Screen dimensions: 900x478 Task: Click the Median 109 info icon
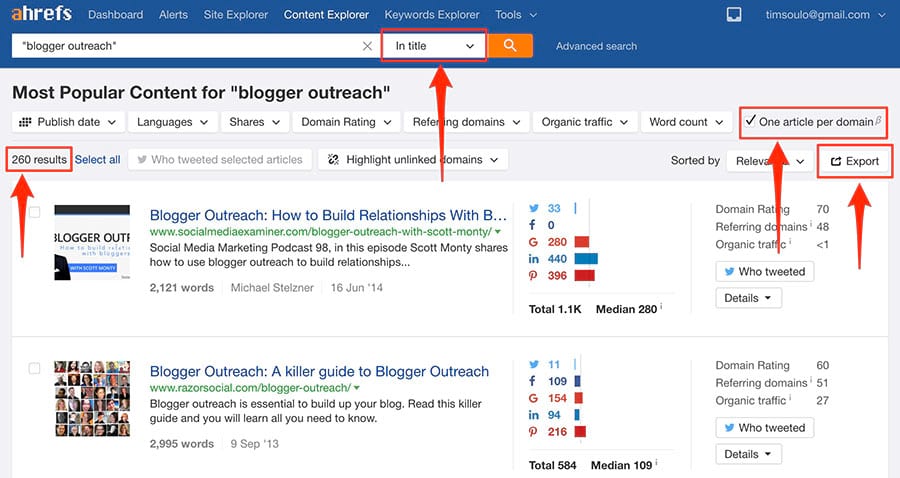click(x=657, y=463)
